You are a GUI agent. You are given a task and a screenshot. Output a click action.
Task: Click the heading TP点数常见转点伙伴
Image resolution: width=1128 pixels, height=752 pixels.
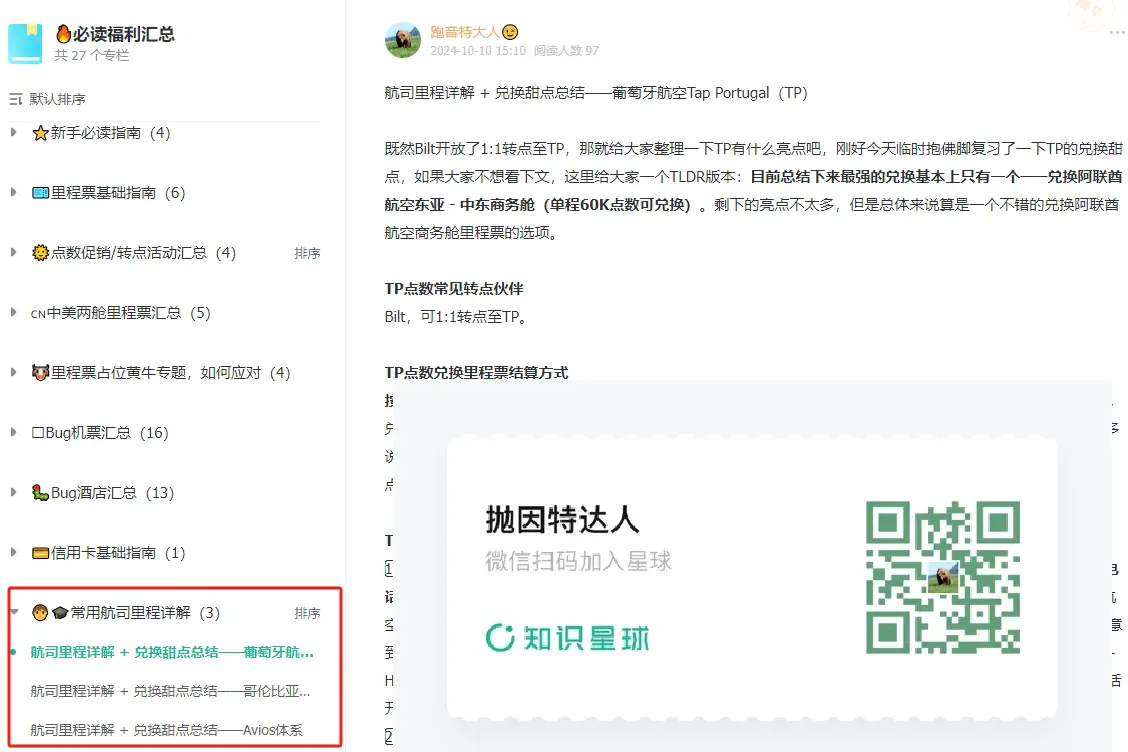point(454,289)
